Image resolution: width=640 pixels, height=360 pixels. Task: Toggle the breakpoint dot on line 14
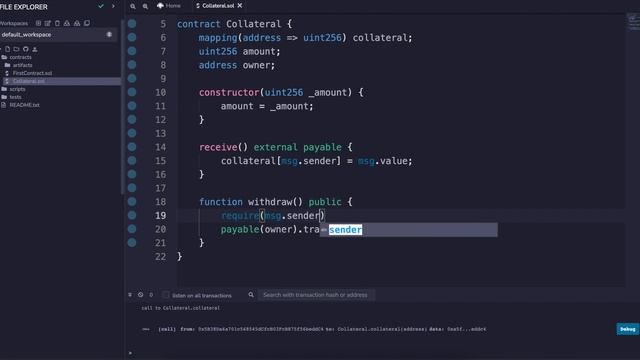click(132, 147)
